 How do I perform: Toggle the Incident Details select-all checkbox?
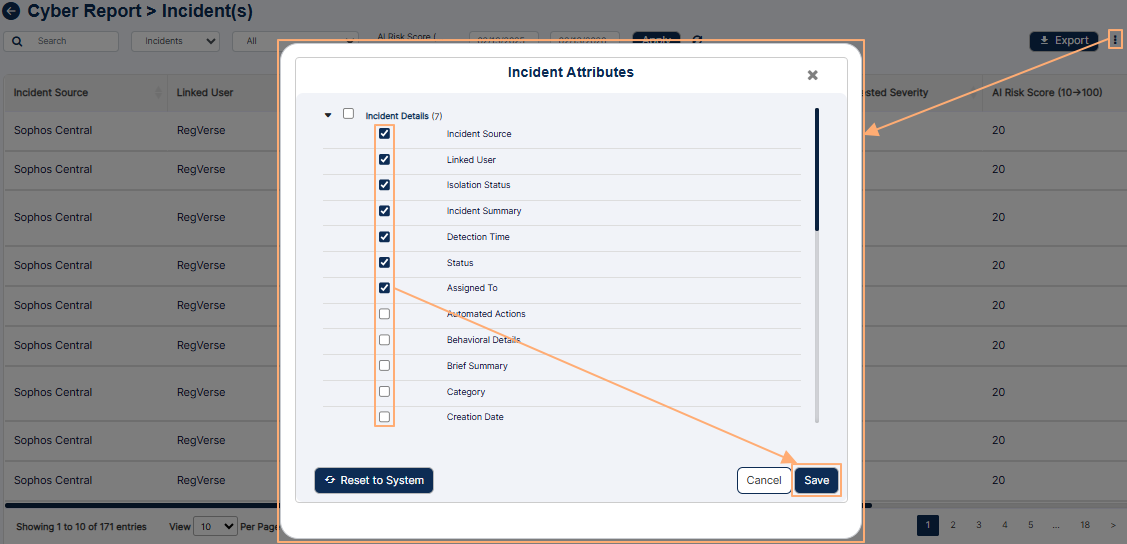coord(349,114)
